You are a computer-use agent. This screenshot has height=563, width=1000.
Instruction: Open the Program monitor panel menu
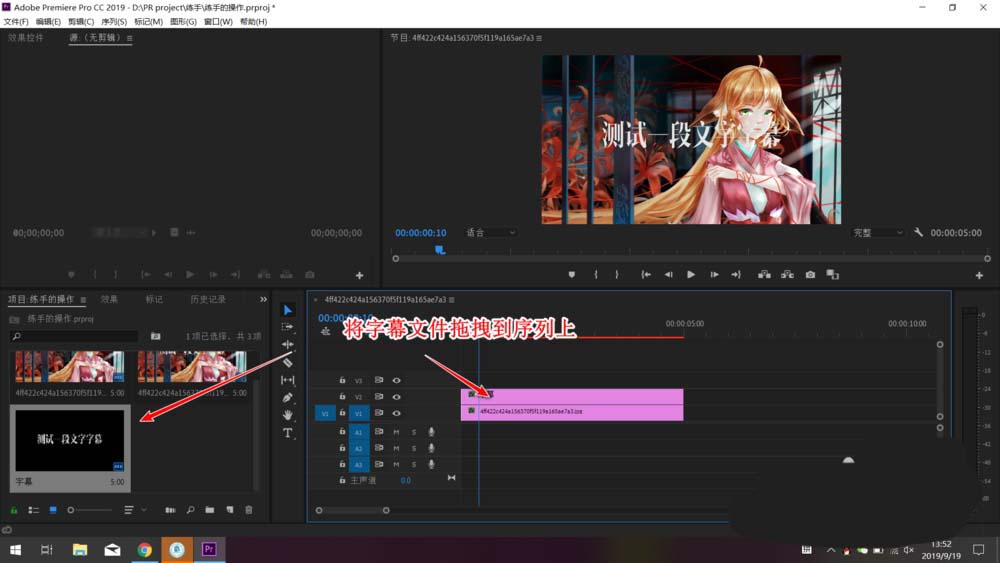pyautogui.click(x=540, y=38)
